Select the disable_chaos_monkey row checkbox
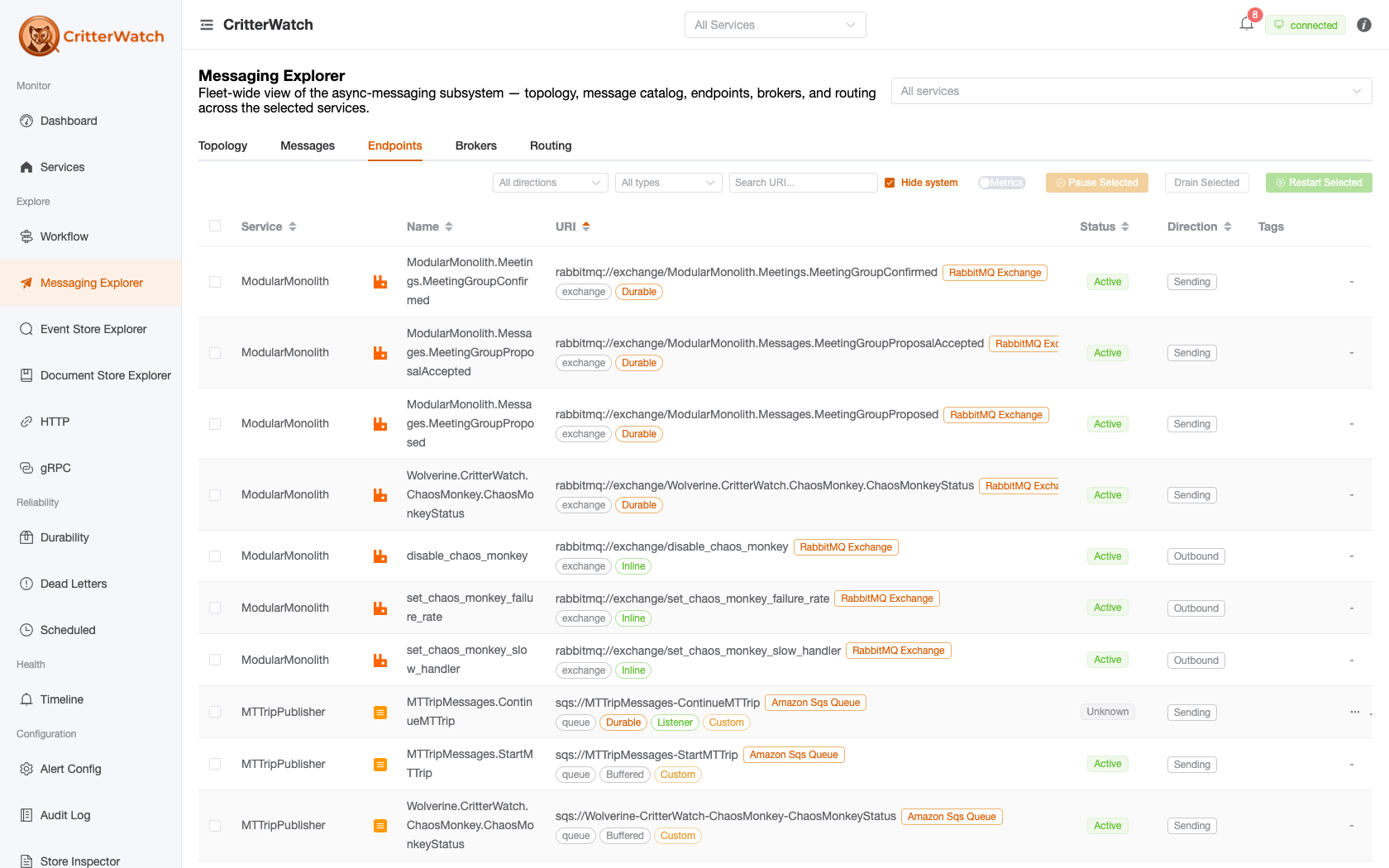1389x868 pixels. point(215,556)
